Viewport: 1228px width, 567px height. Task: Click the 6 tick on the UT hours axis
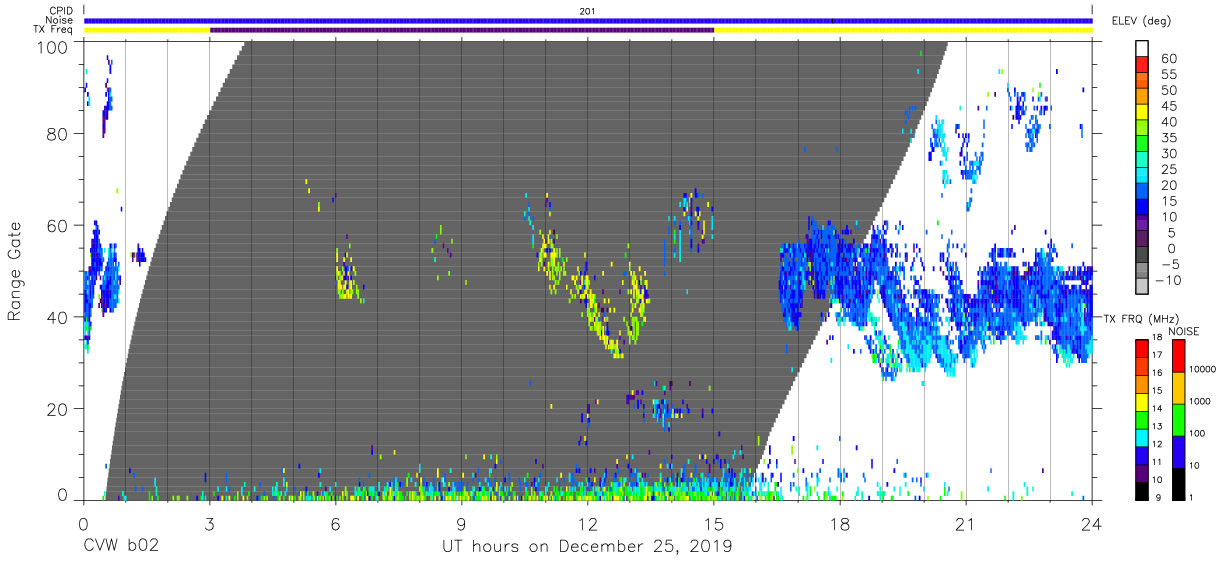pyautogui.click(x=335, y=523)
